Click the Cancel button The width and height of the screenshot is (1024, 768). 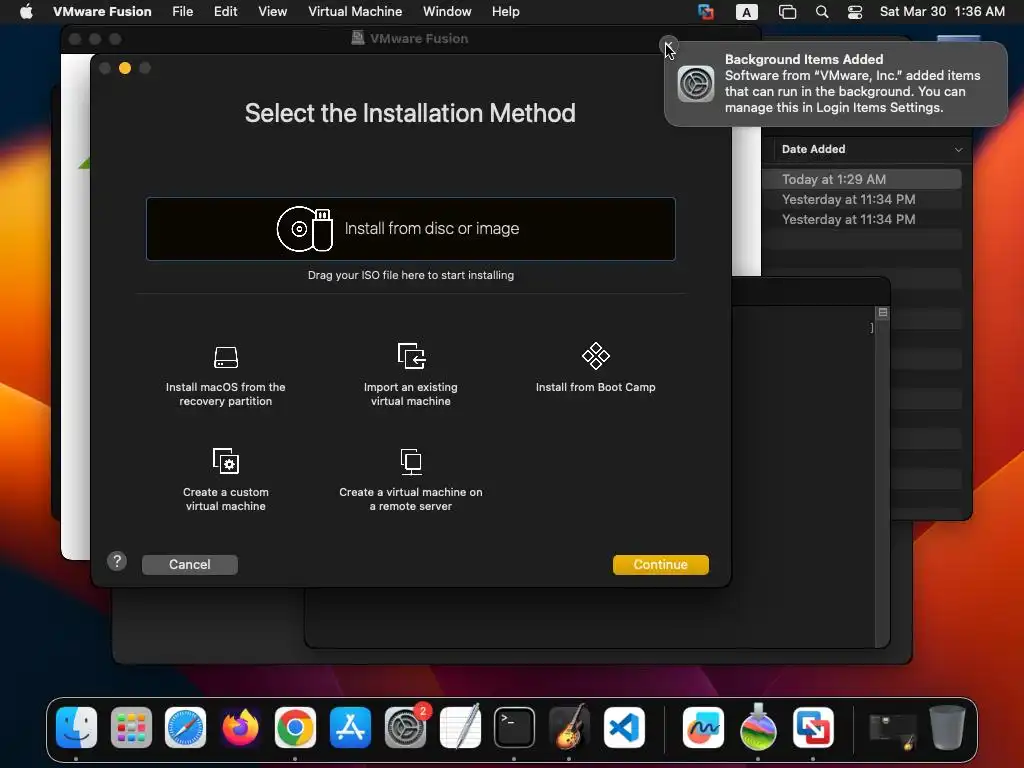(x=189, y=564)
